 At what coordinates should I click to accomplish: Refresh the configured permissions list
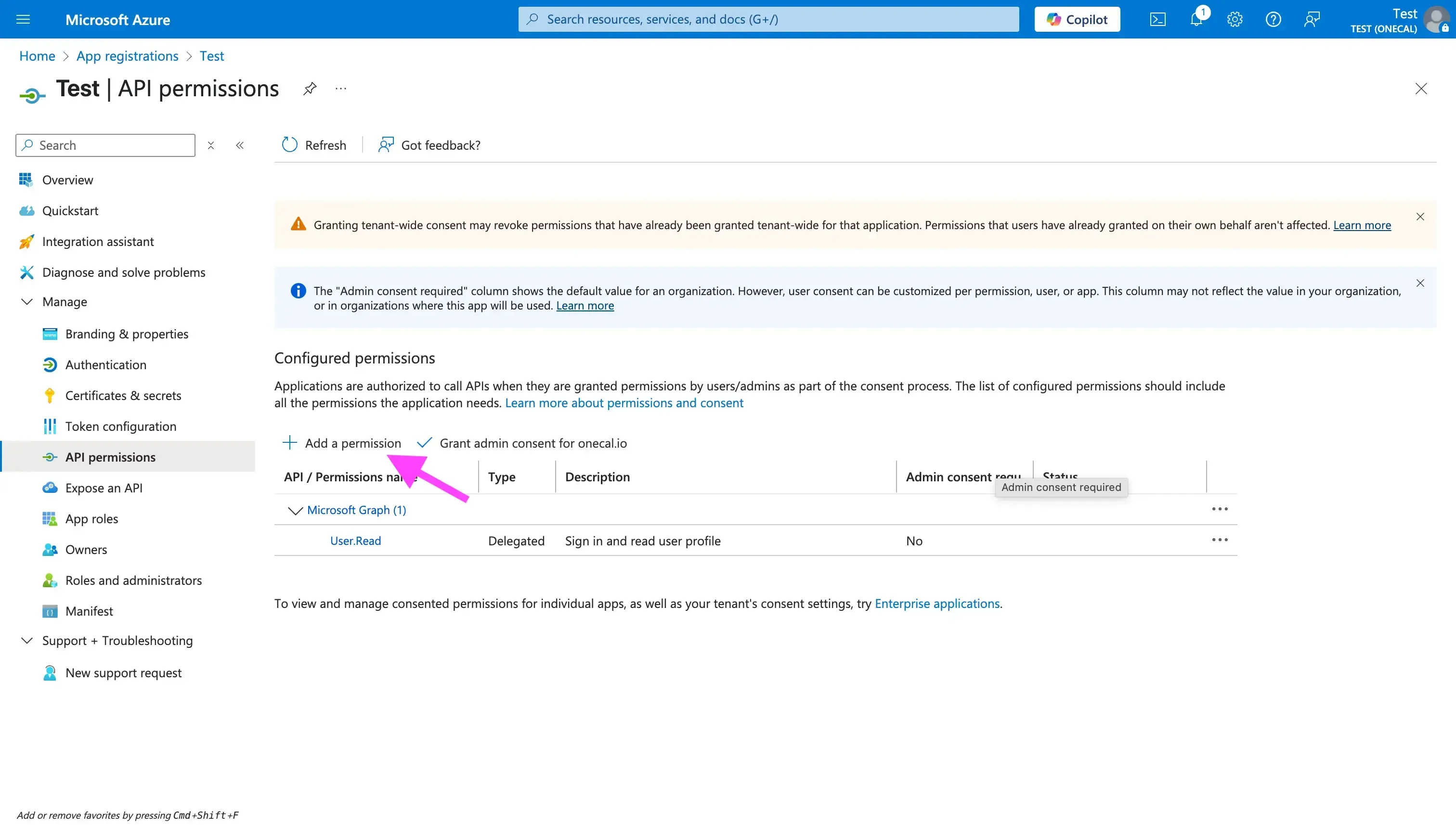(313, 145)
